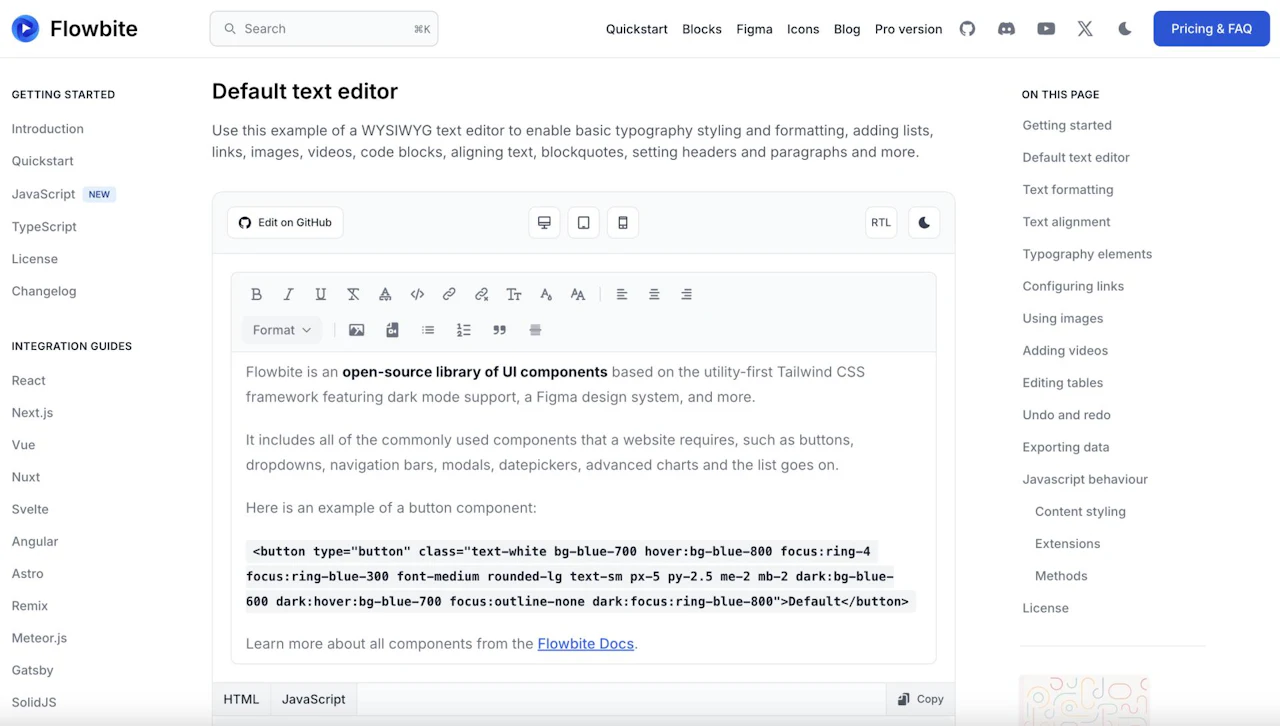
Task: Toggle bold formatting in the editor
Action: click(x=257, y=294)
